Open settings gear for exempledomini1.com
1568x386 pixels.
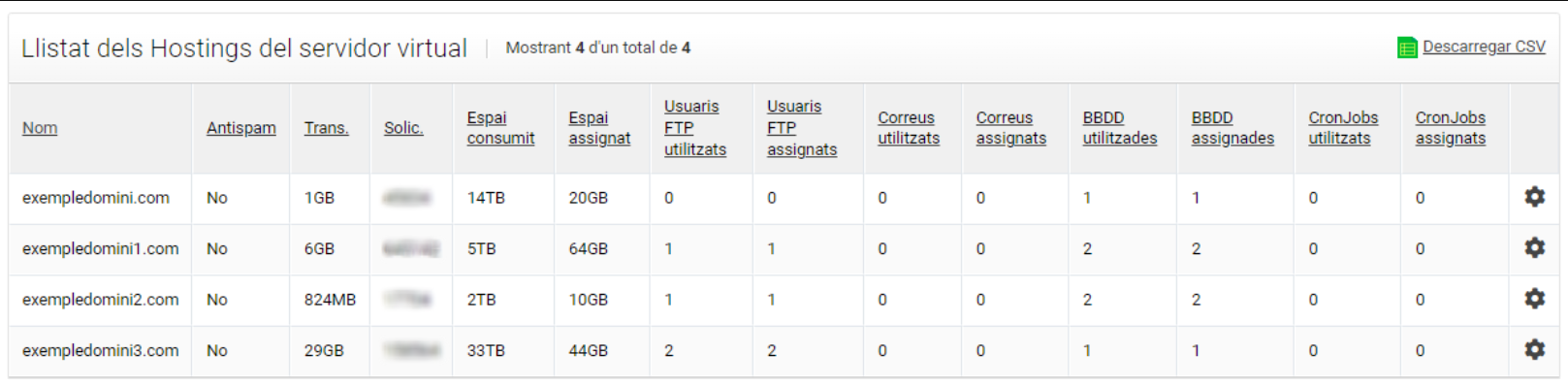click(x=1534, y=248)
